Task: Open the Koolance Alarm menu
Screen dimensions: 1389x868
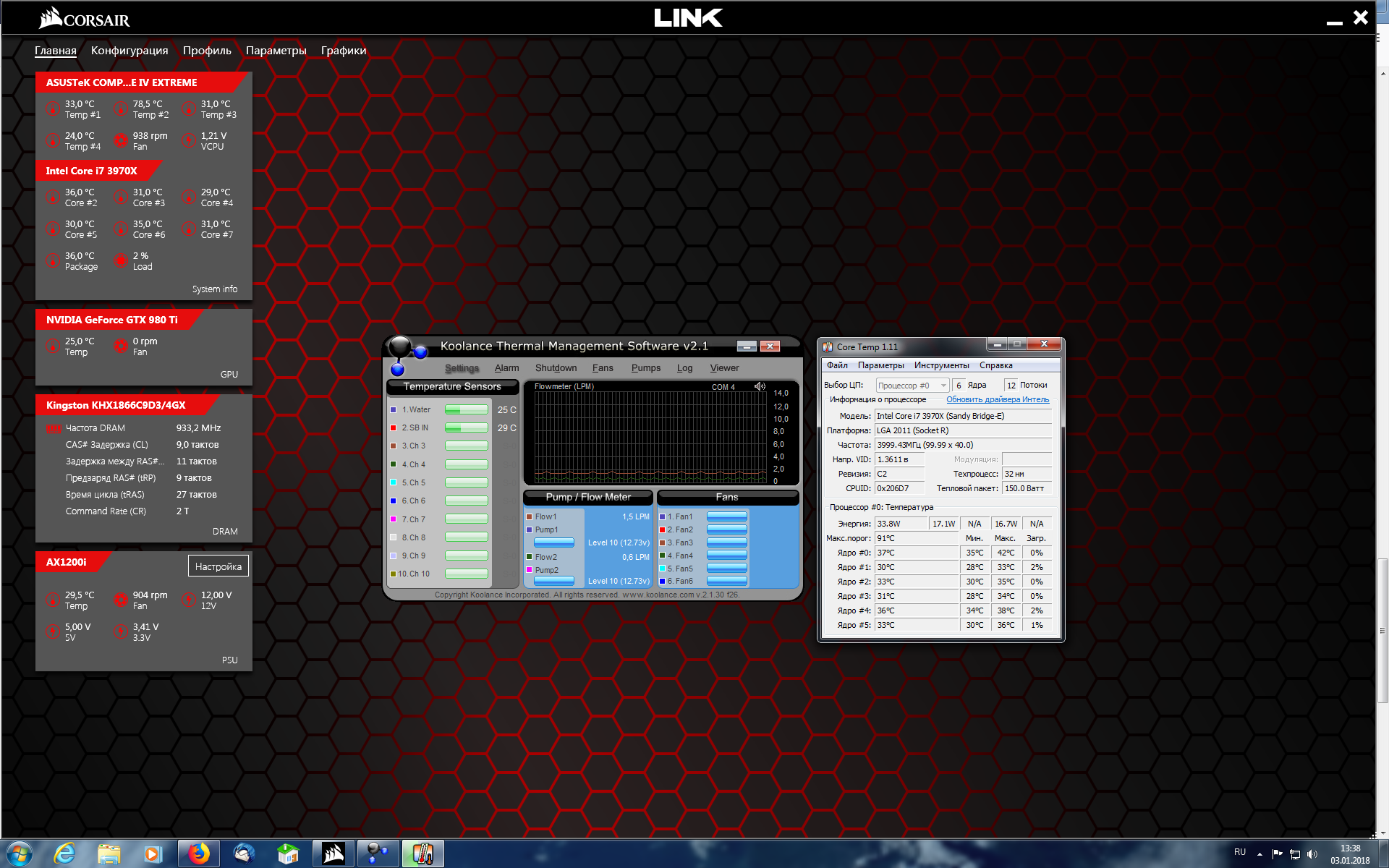Action: (x=506, y=368)
